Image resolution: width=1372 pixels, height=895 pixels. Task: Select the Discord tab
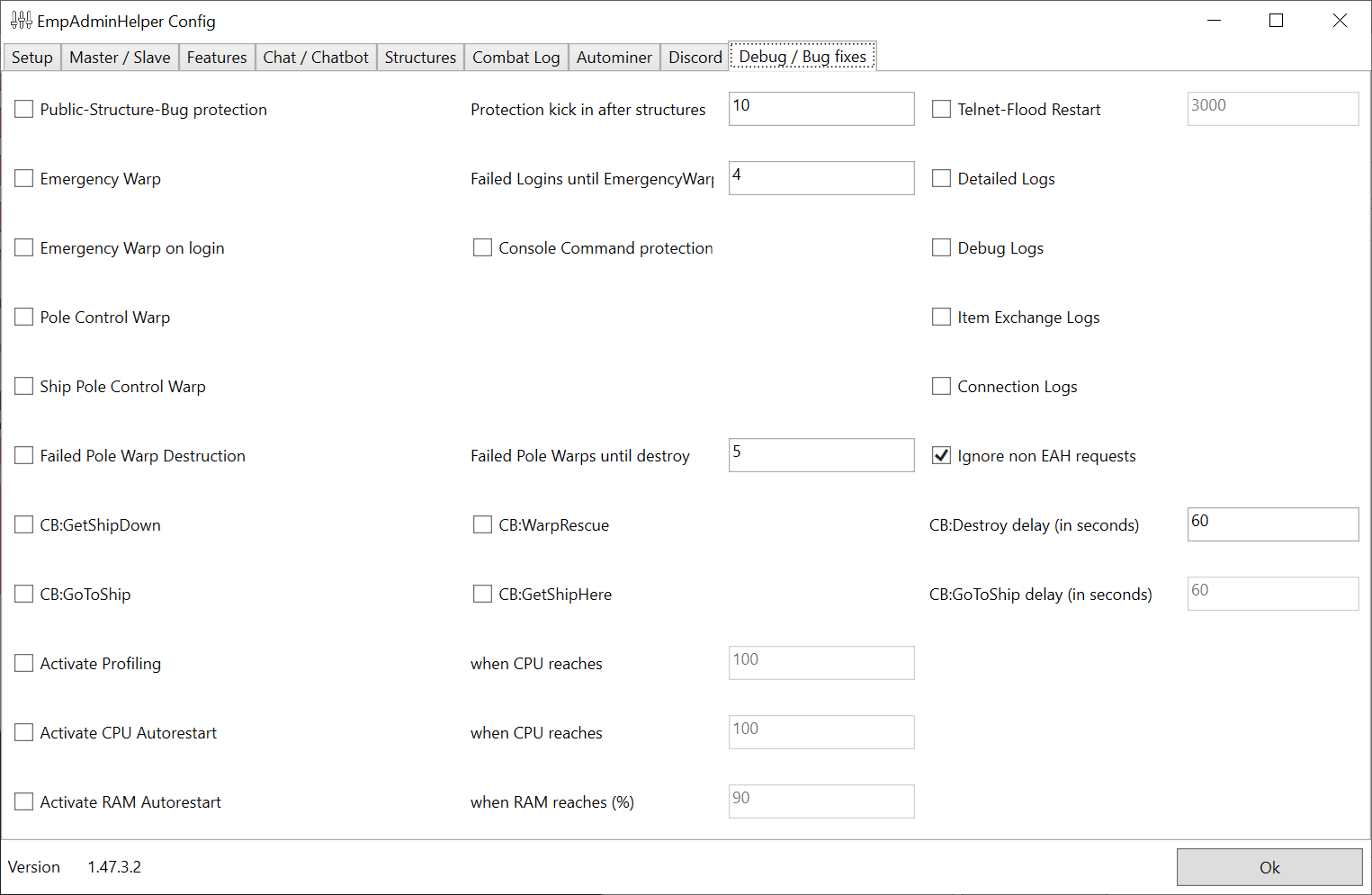695,58
